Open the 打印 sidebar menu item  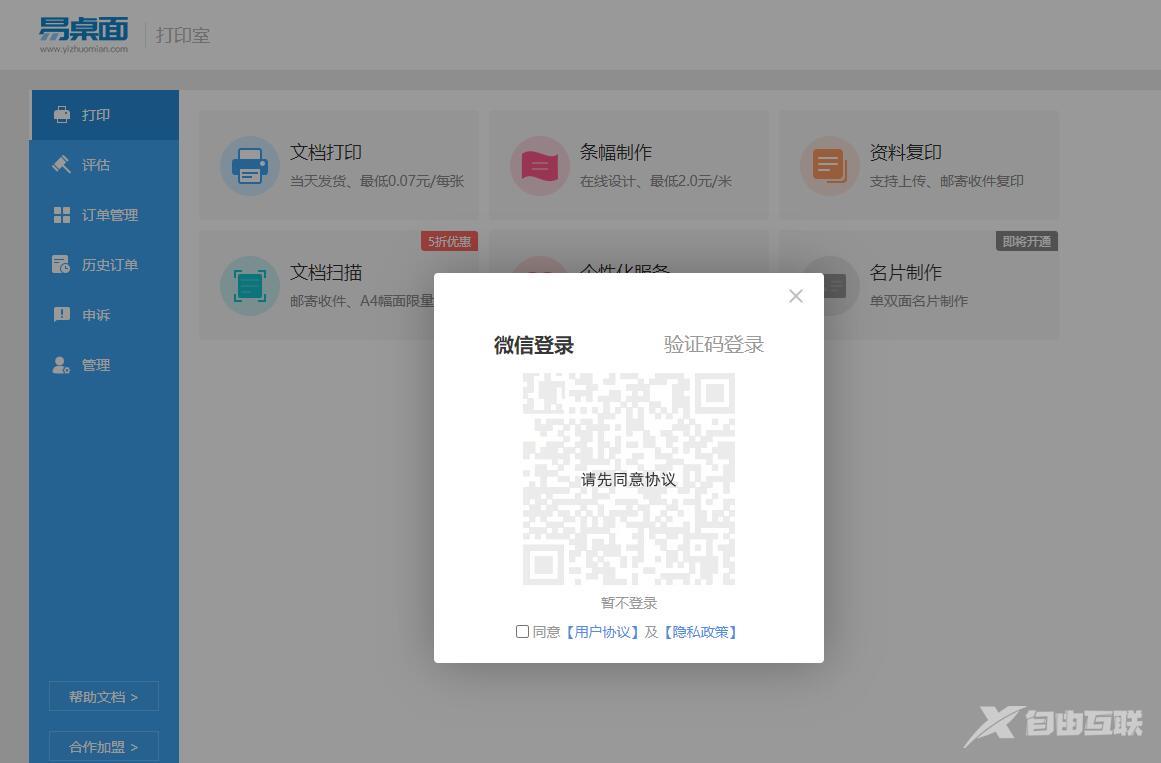point(104,115)
